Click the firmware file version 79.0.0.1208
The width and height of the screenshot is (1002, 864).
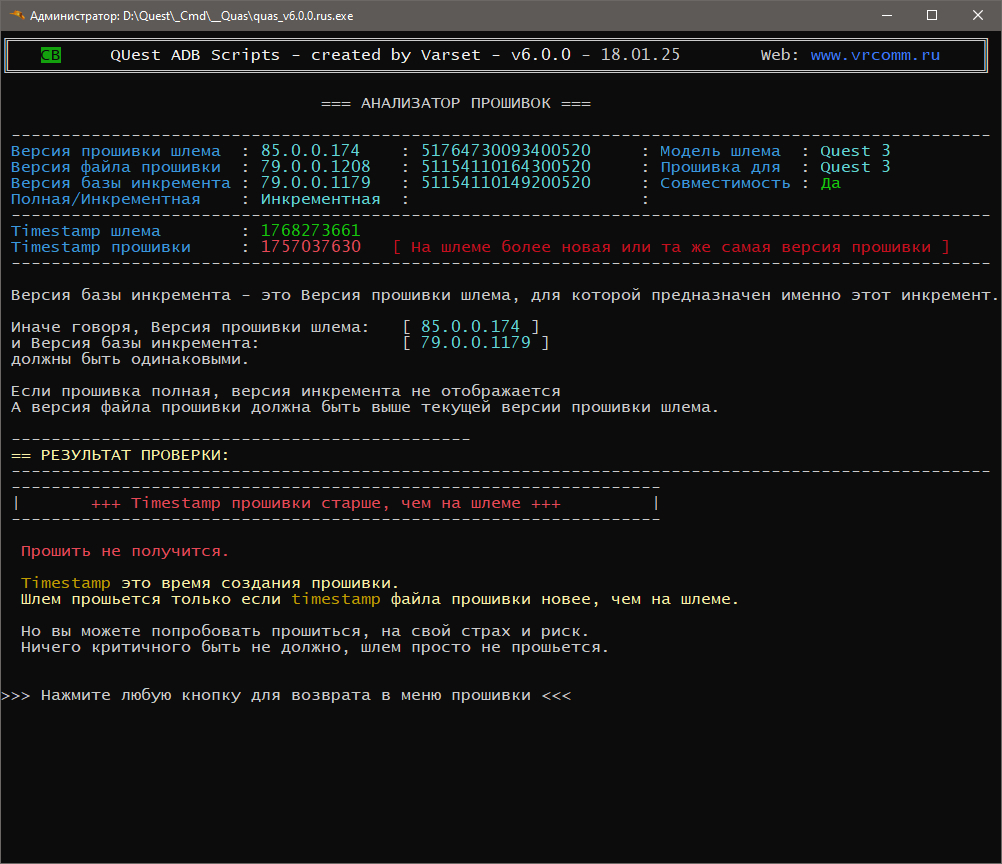click(x=315, y=167)
